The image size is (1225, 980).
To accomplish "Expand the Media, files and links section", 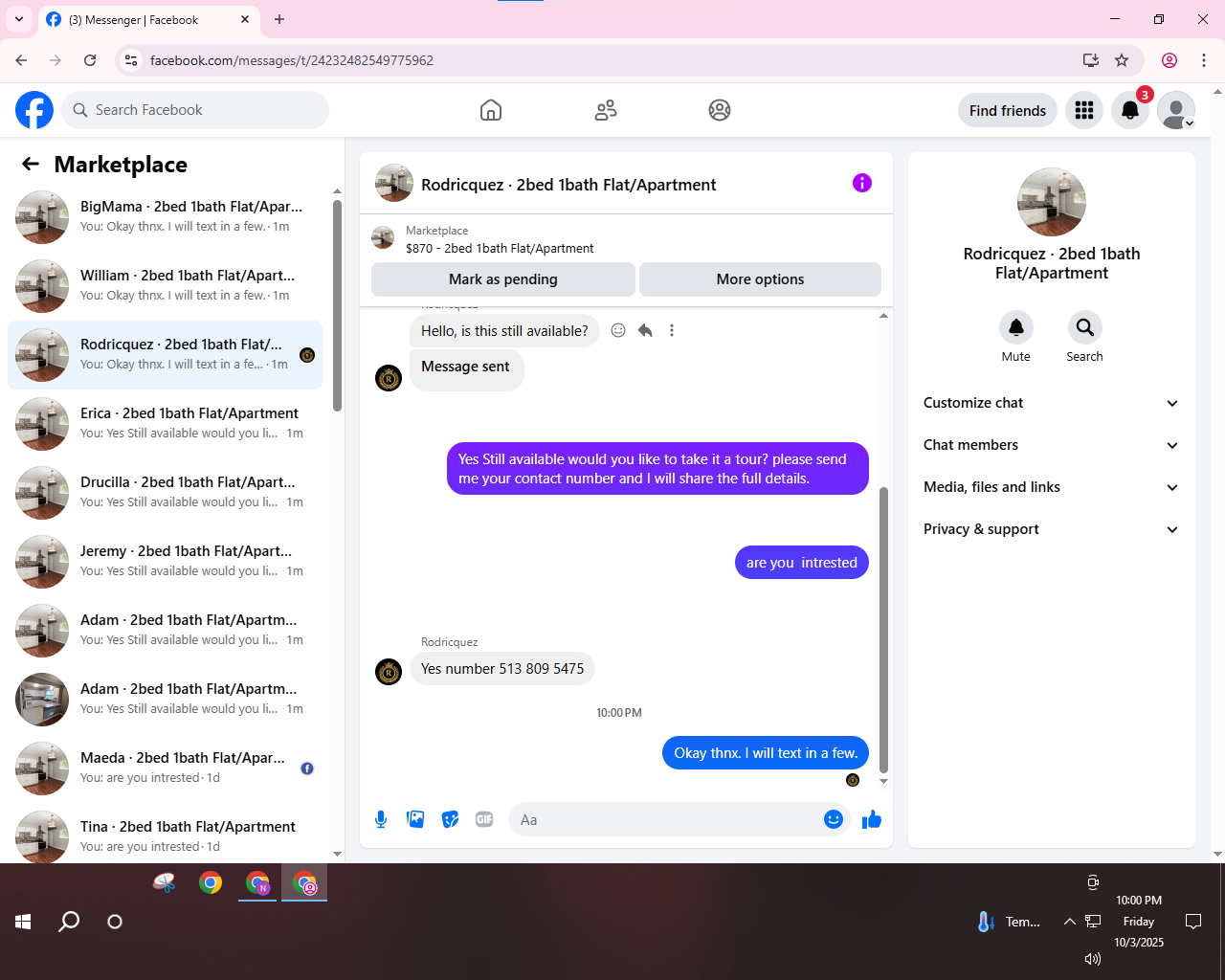I will tap(1052, 487).
